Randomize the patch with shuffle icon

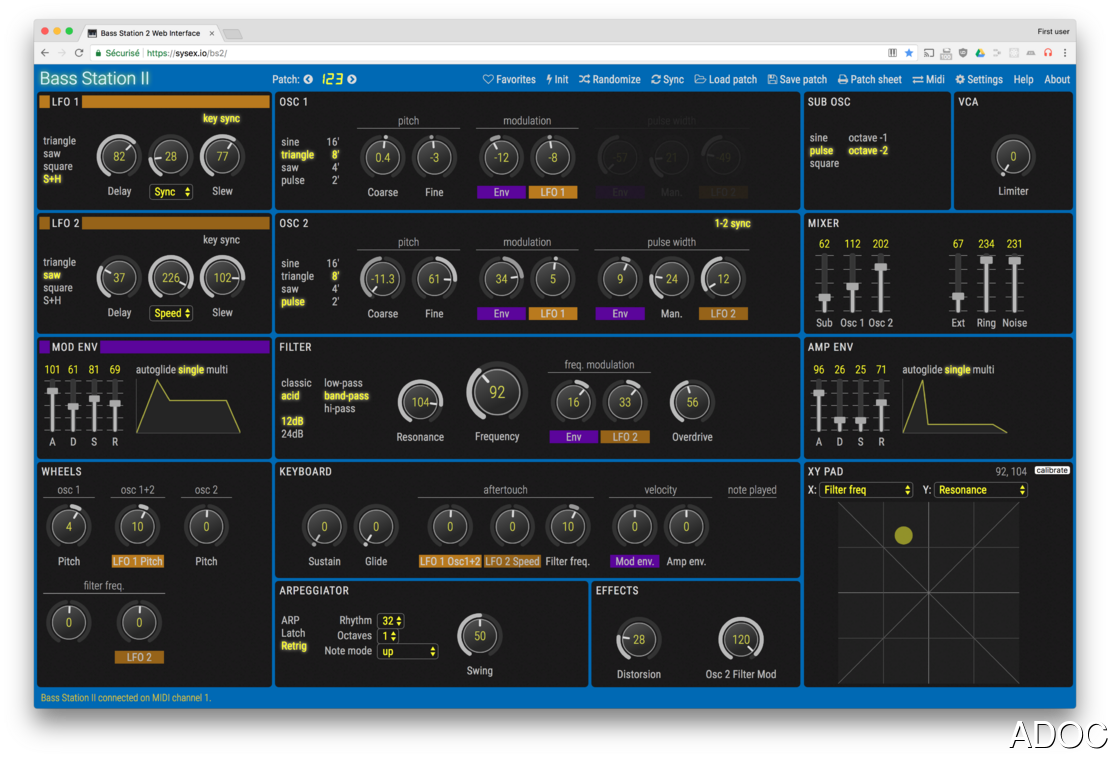(610, 79)
